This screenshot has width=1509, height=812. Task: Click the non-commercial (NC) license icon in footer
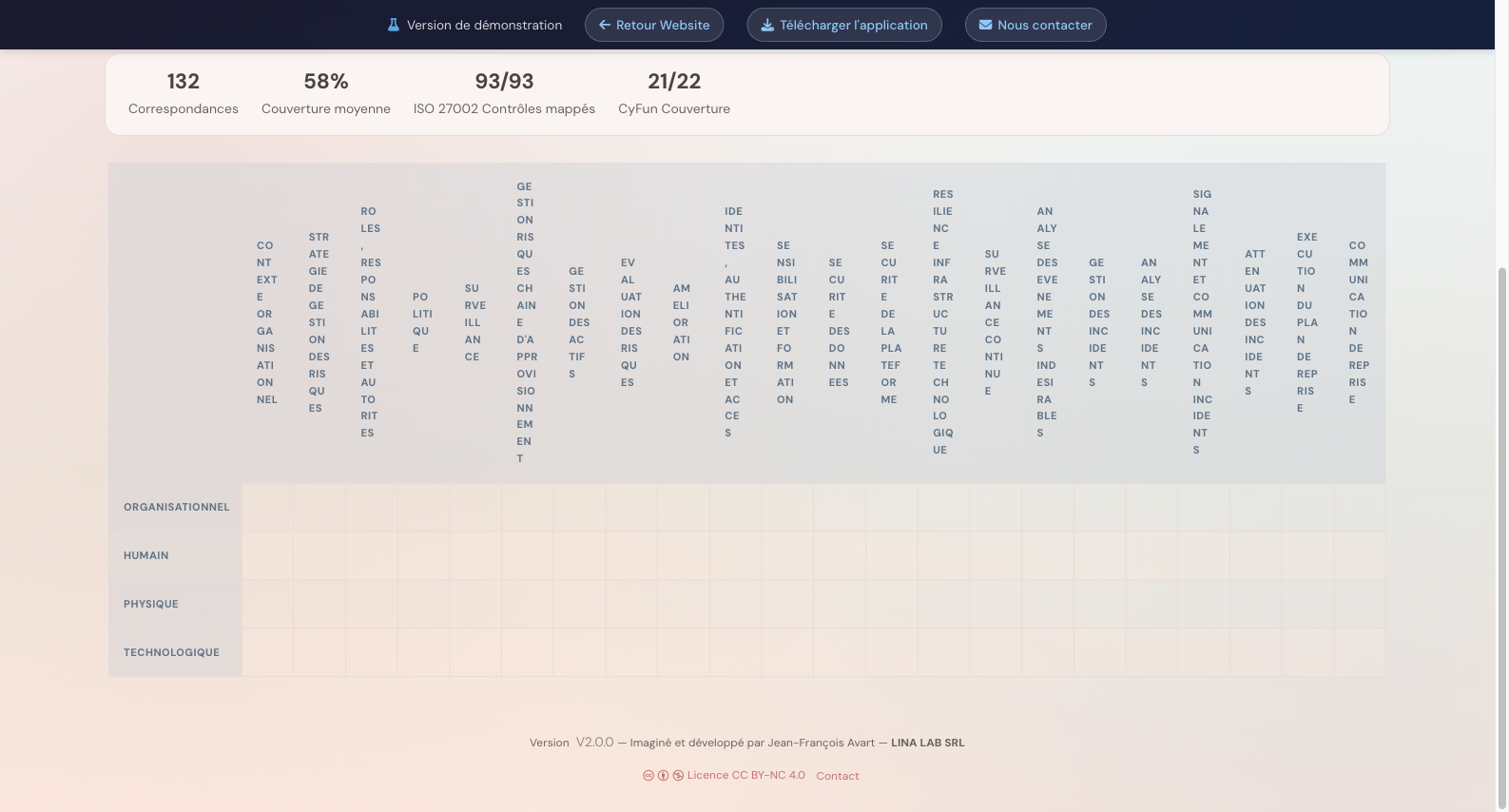[x=678, y=776]
